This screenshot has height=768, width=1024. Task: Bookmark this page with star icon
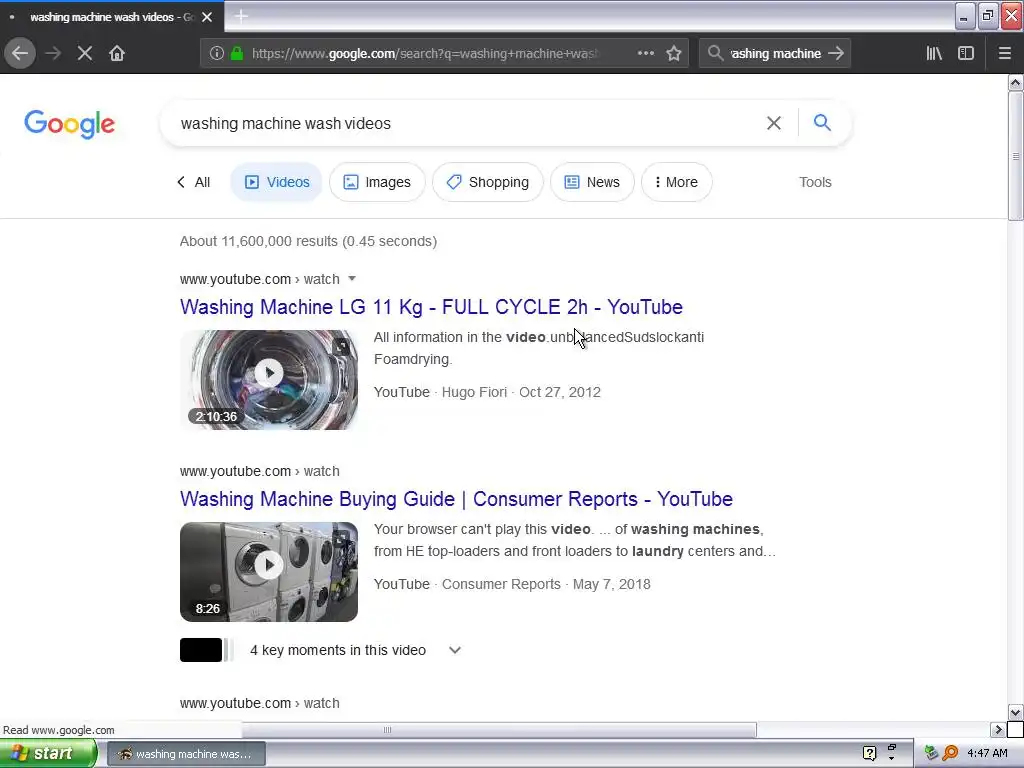pos(674,53)
